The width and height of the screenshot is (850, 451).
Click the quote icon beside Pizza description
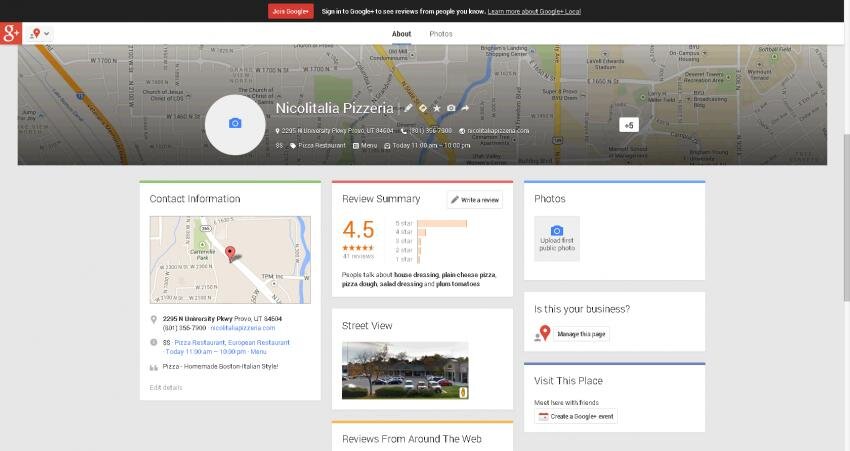[x=153, y=367]
